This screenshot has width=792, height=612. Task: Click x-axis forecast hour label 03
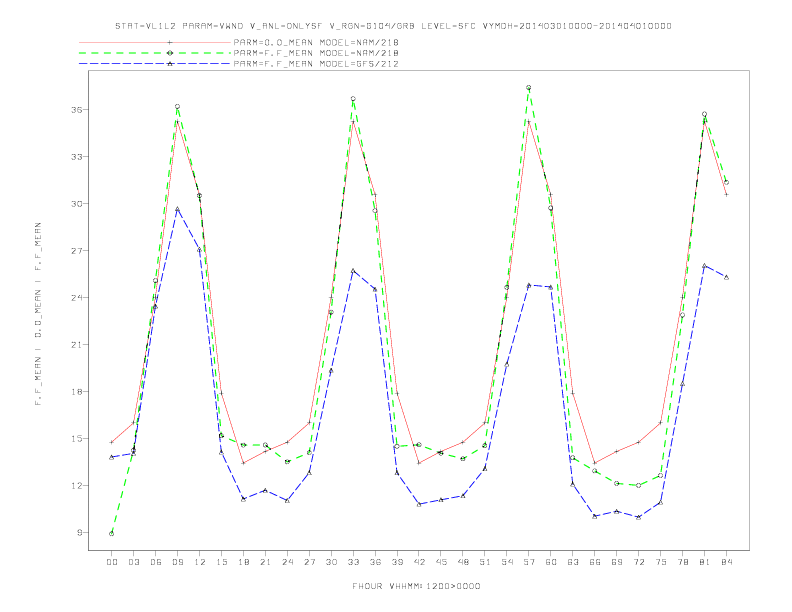coord(133,562)
